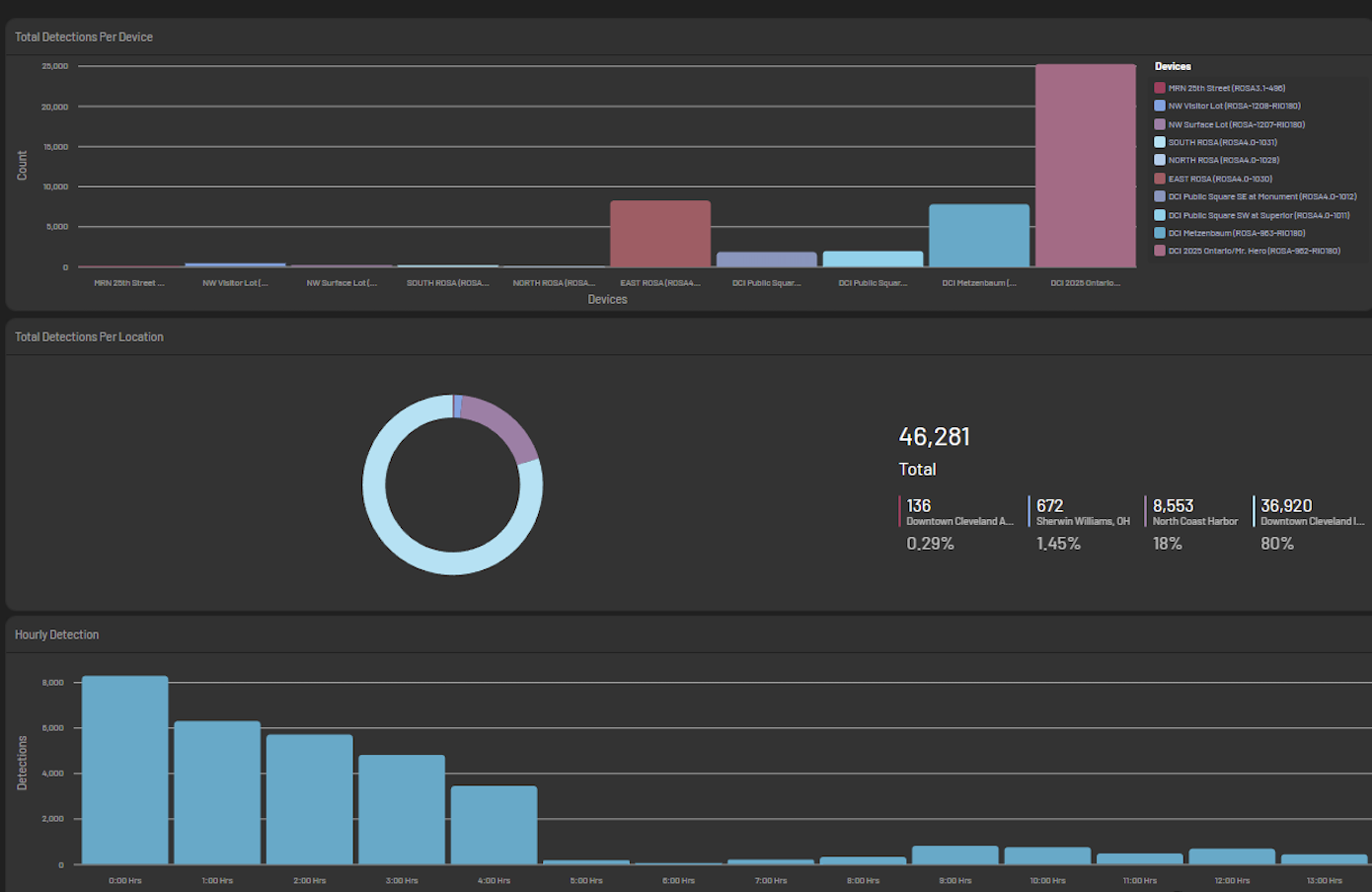
Task: Select the 3:00 Hrs hourly bar
Action: (x=402, y=809)
